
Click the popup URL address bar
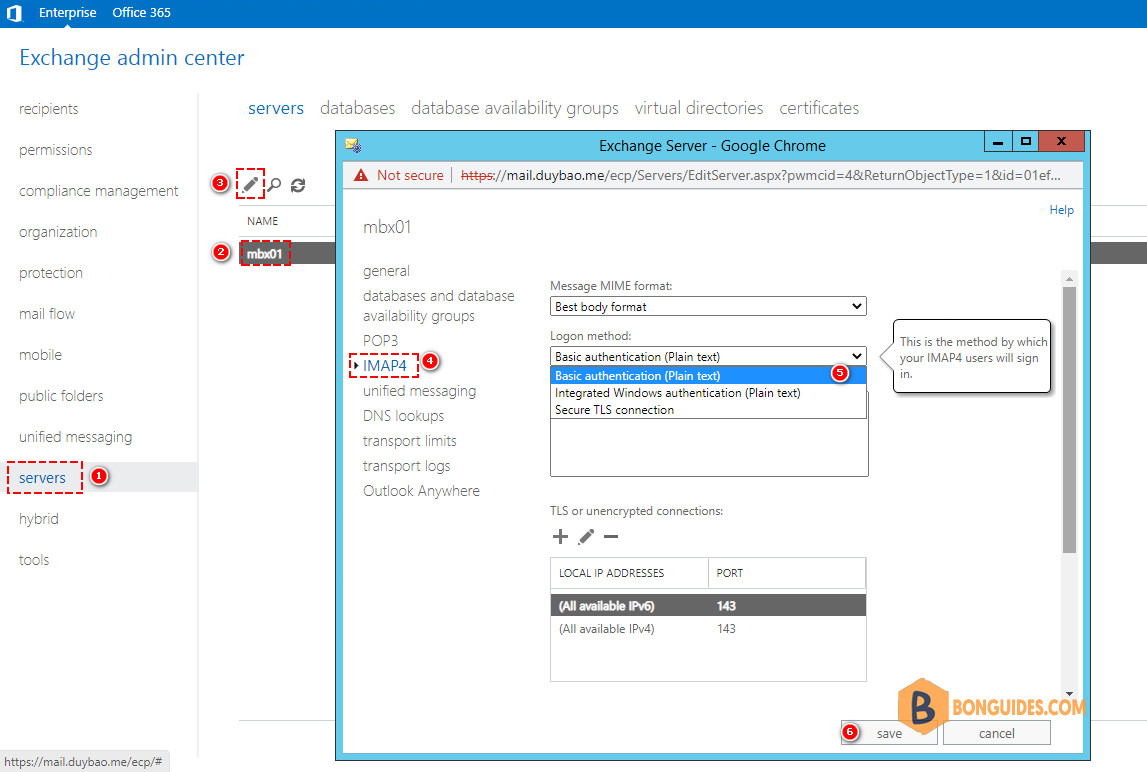tap(761, 176)
